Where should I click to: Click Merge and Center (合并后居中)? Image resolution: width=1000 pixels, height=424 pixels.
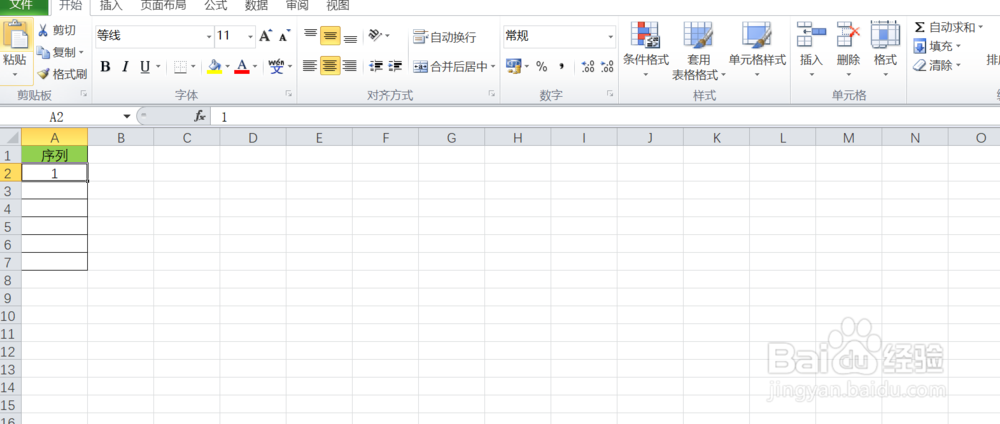click(x=450, y=66)
